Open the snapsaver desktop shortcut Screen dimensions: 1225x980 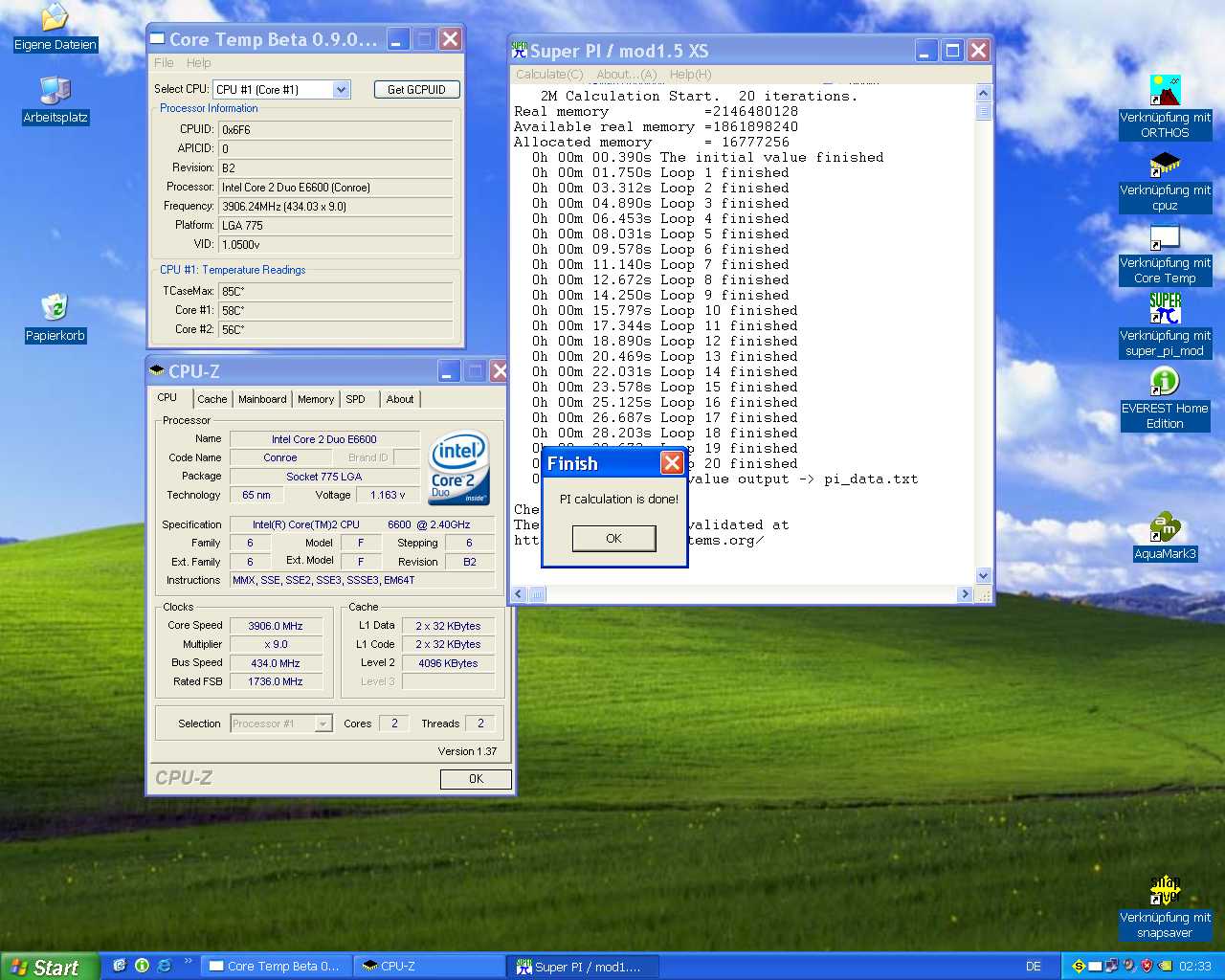click(1165, 890)
